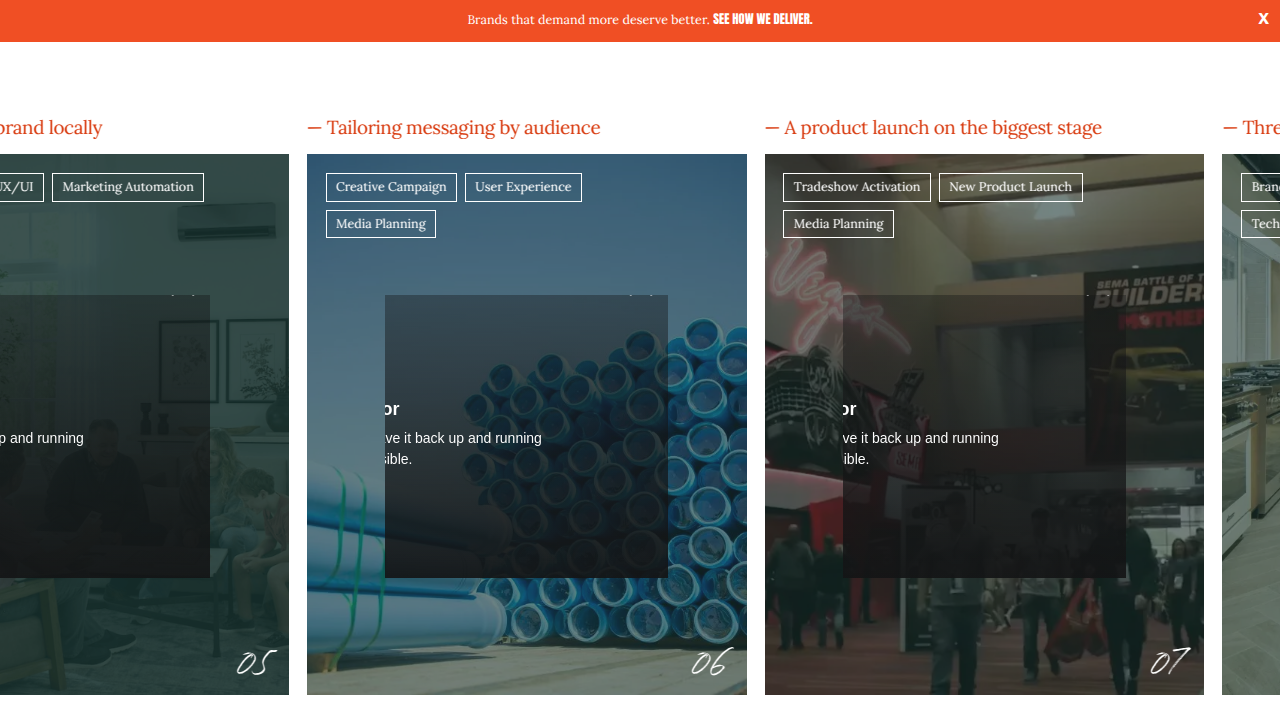The height and width of the screenshot is (720, 1280).
Task: Select the Media Planning tag on card 06
Action: 381,224
